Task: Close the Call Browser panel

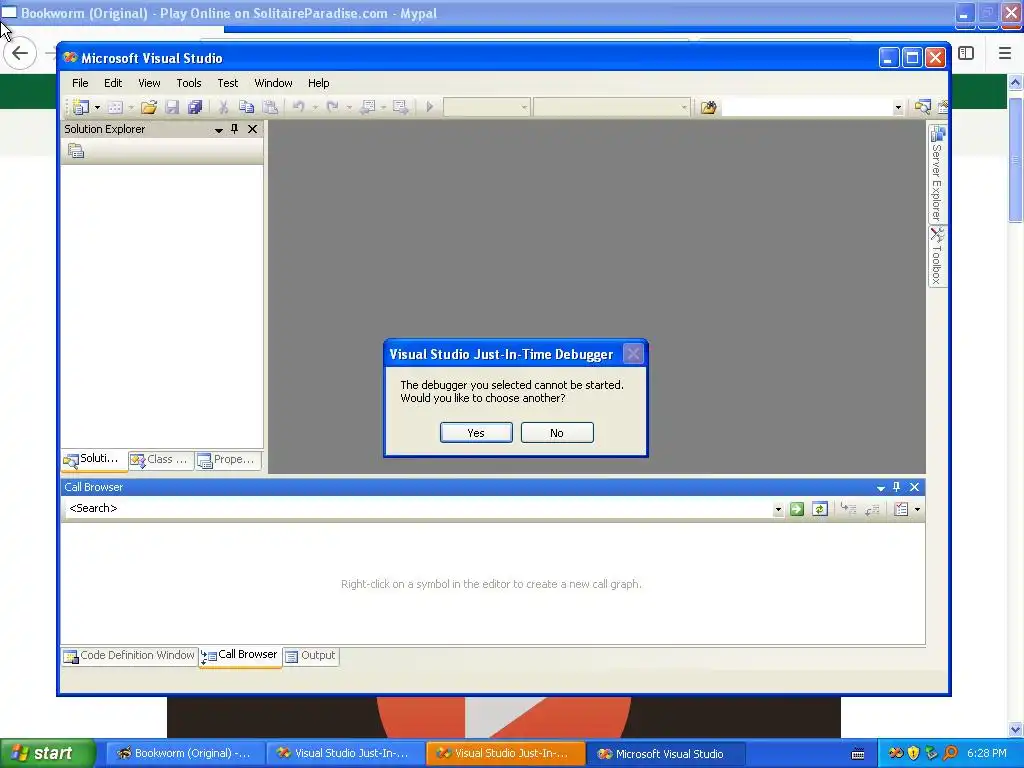Action: point(914,487)
